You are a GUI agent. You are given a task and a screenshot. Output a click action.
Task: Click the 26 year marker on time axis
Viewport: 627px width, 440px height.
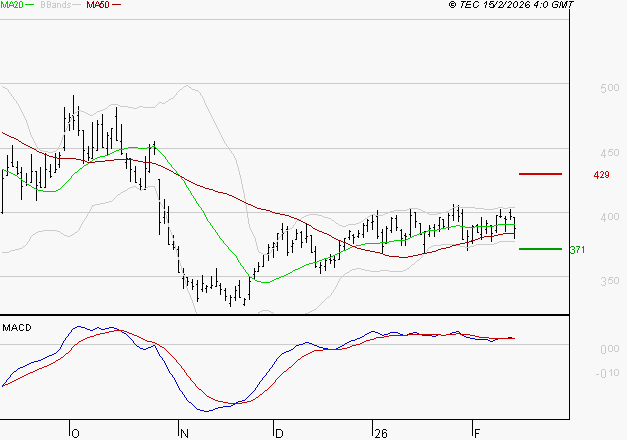(381, 434)
